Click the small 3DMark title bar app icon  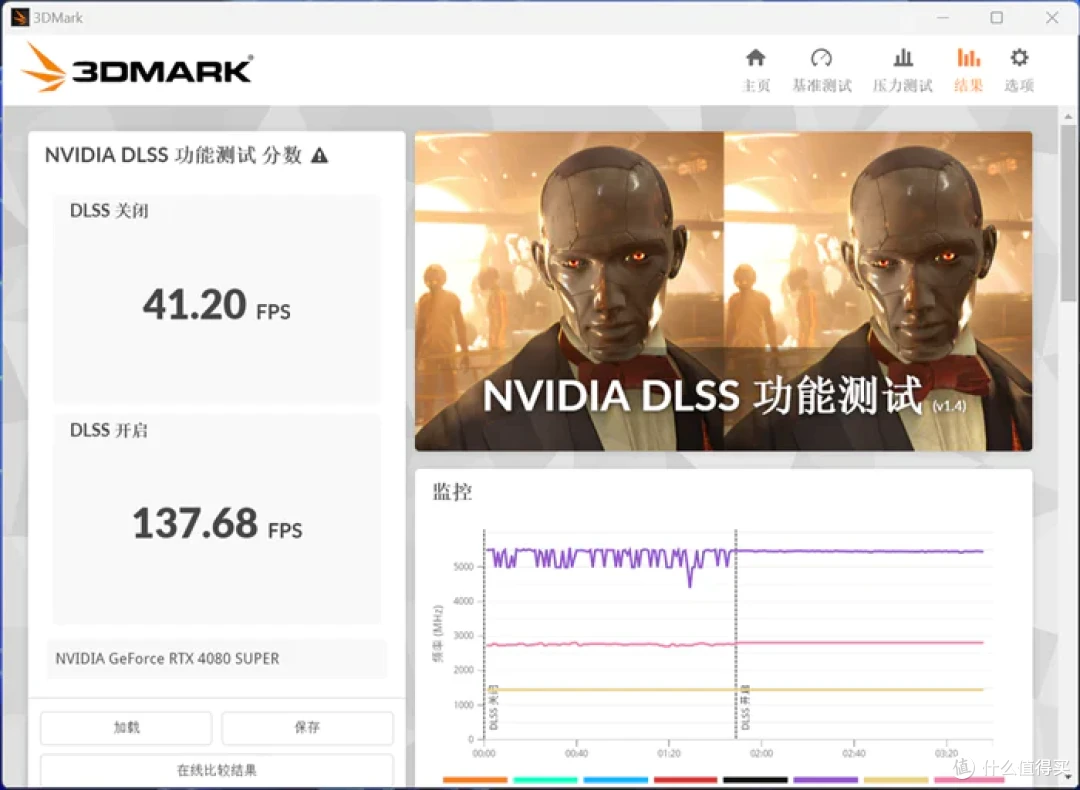(x=20, y=17)
